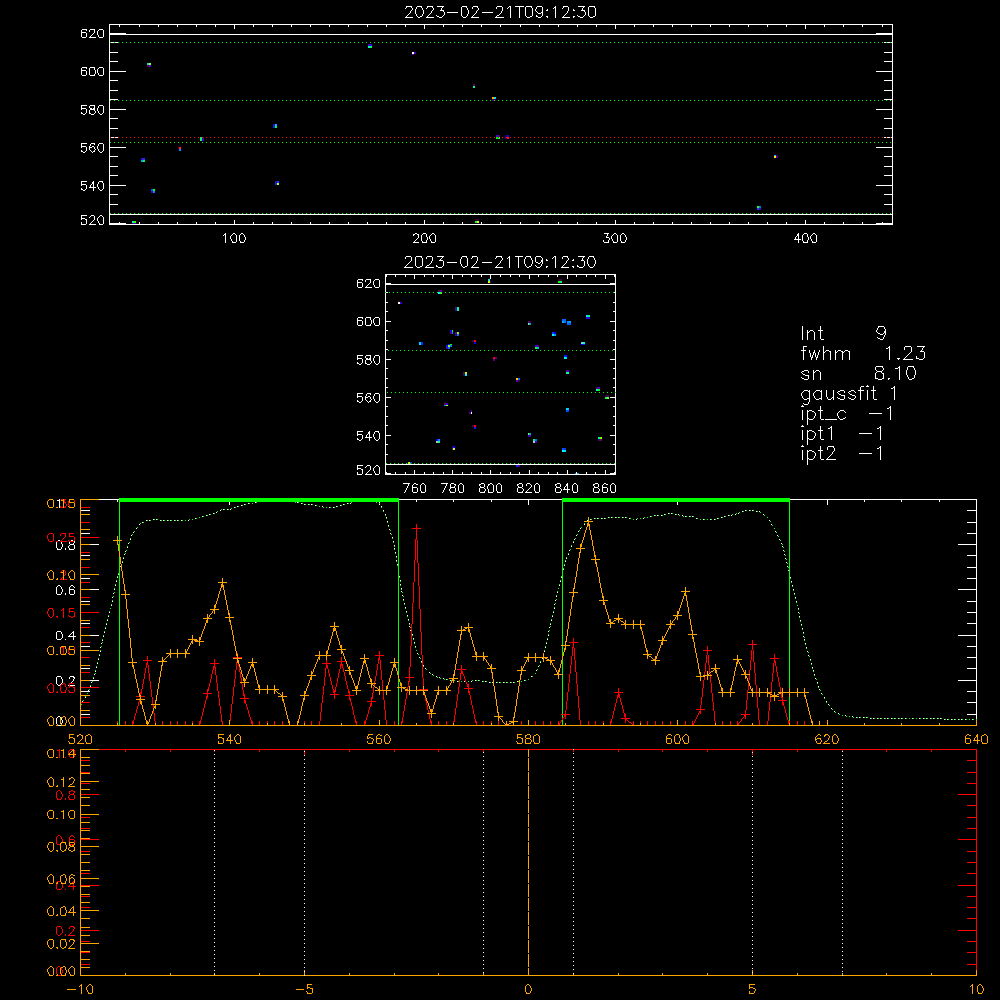Click the thick green bar over 585-615 window
Viewport: 1000px width, 1000px height.
[676, 501]
